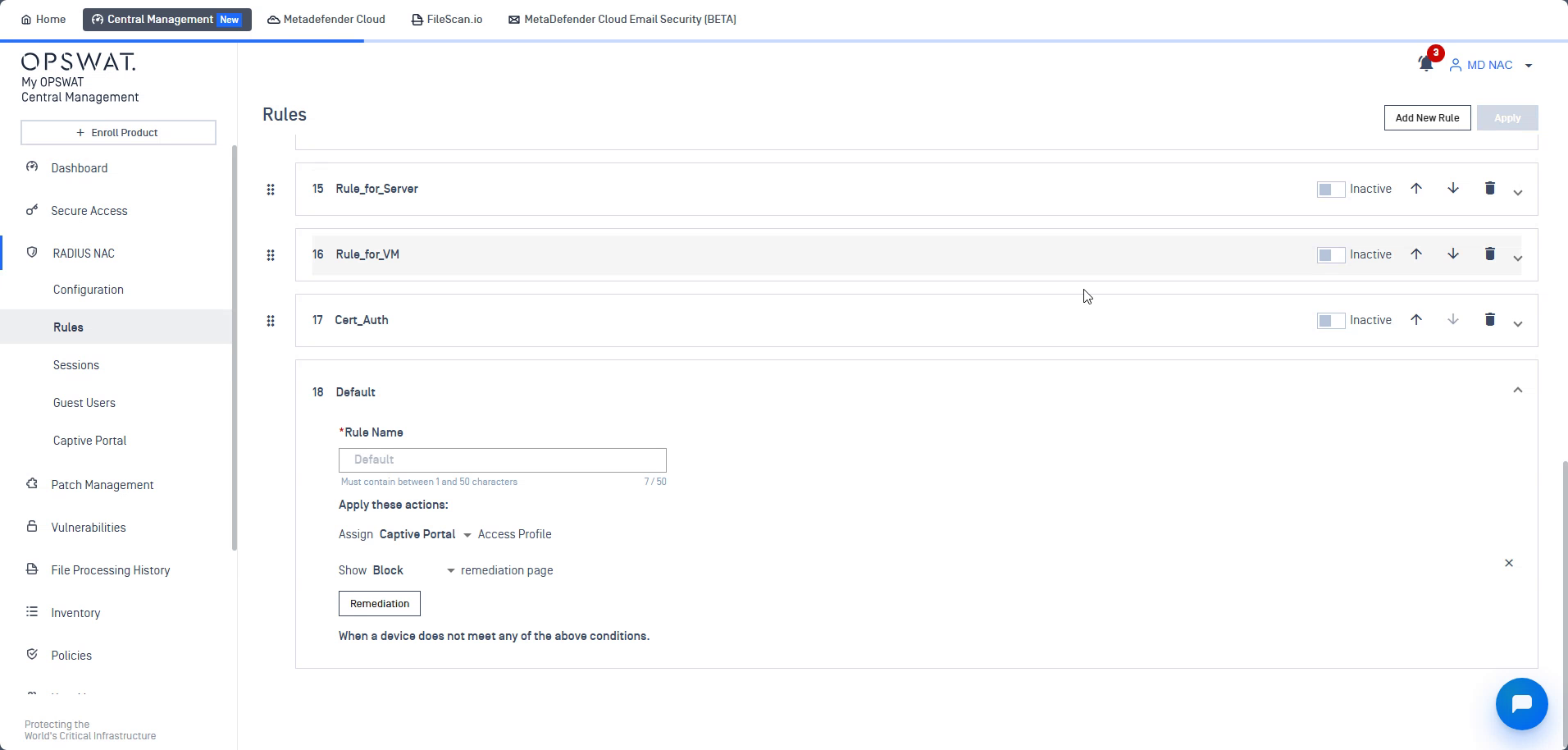
Task: Click the Rule Name input field
Action: 503,460
